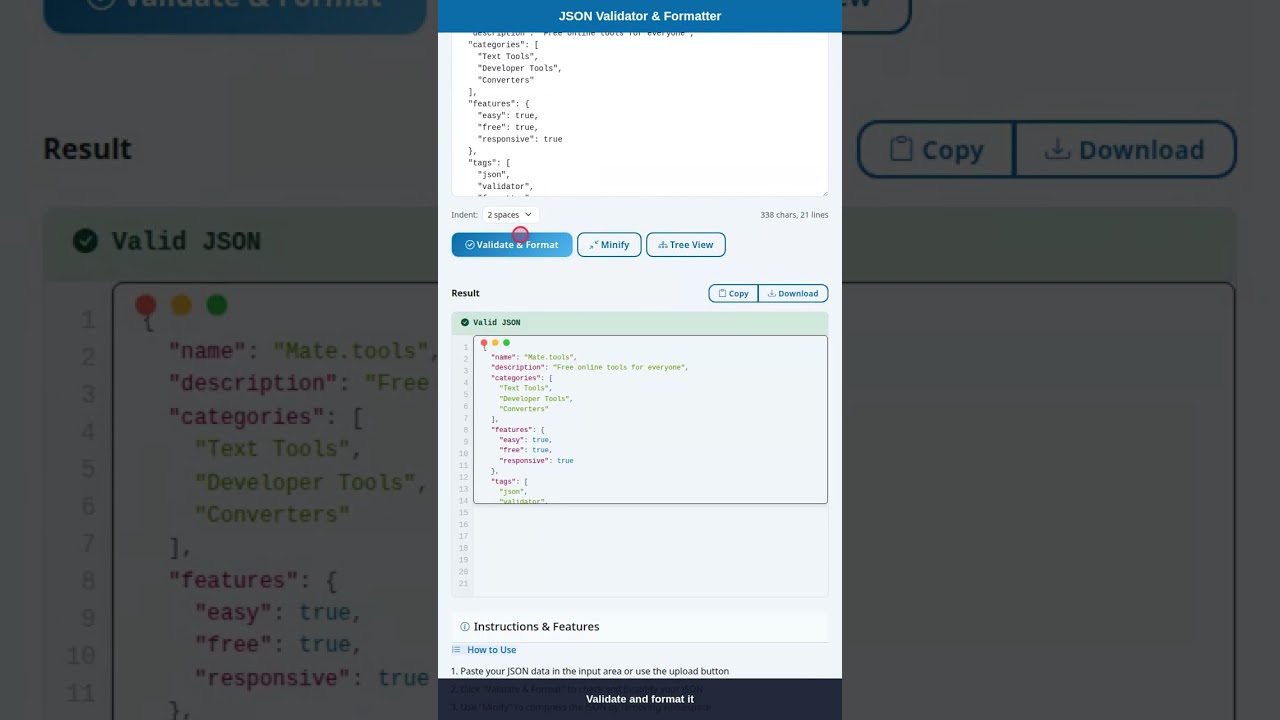Click the 'Valid JSON' status text in the Result banner
The height and width of the screenshot is (720, 1280).
tap(497, 323)
